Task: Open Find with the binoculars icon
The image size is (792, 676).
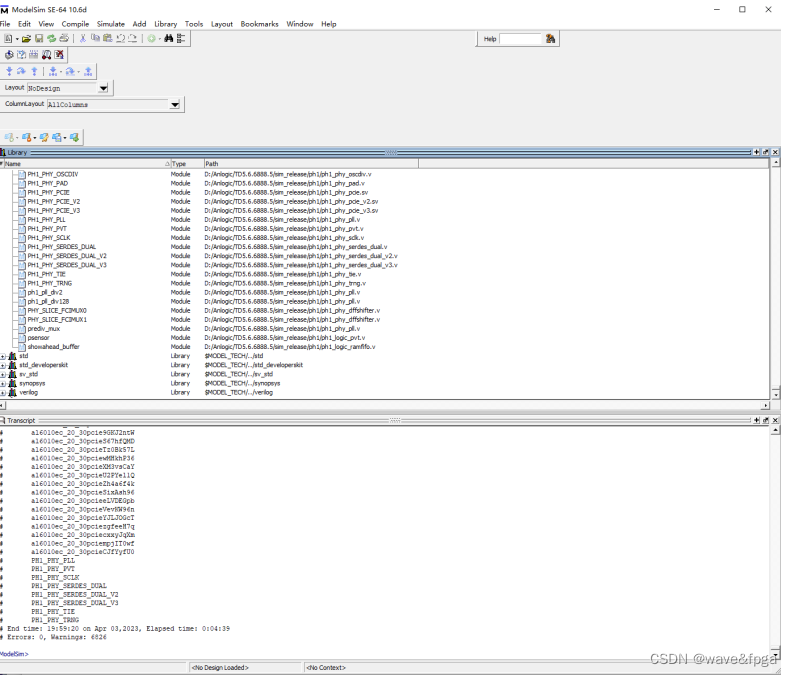Action: tap(169, 38)
